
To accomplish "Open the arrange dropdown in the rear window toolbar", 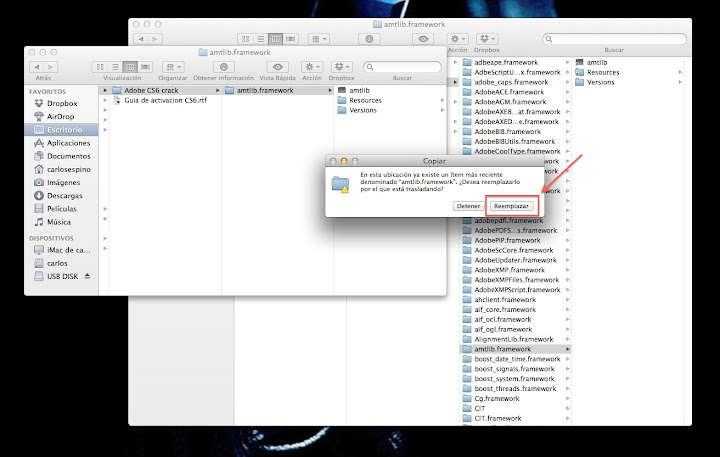I will [319, 39].
